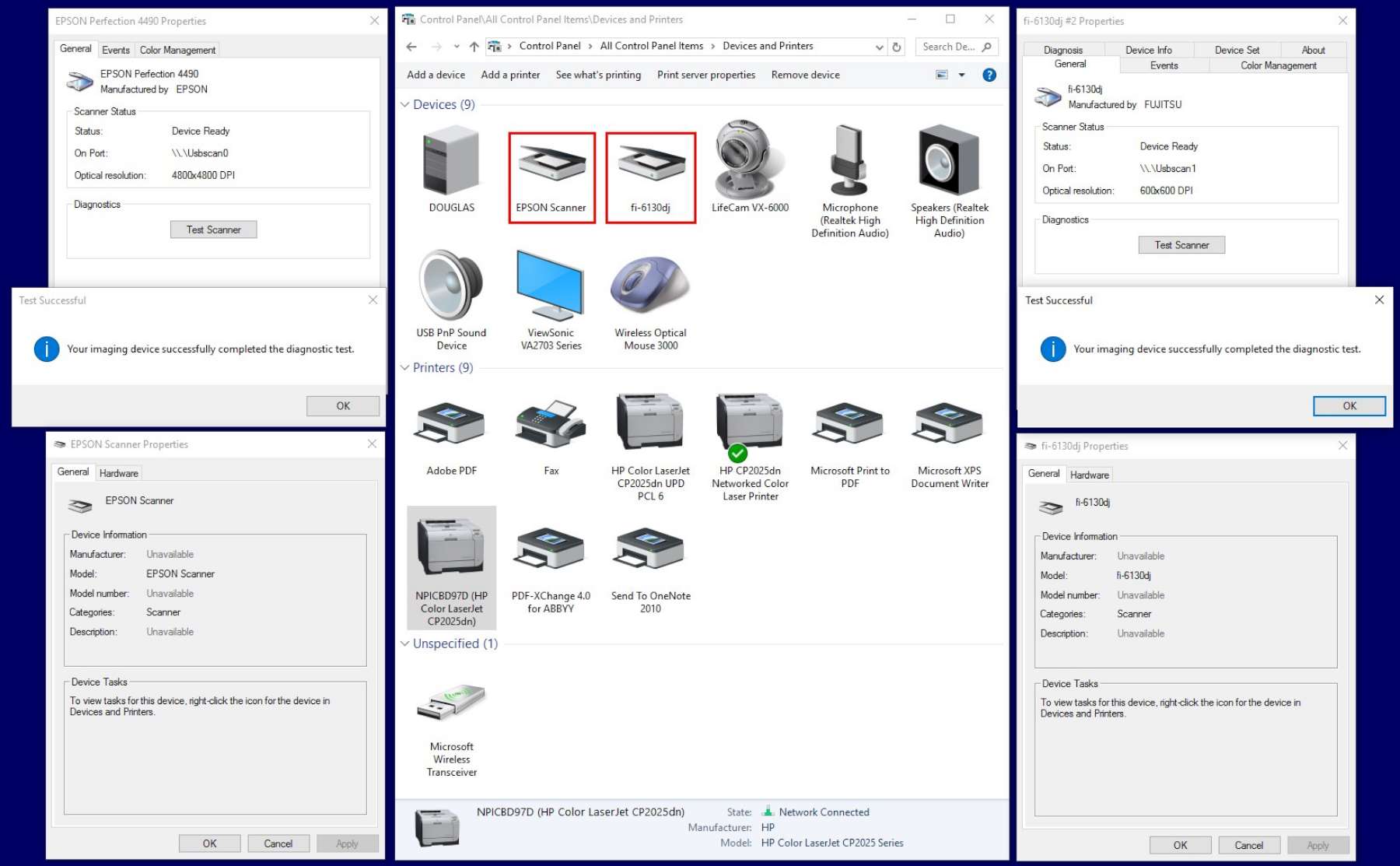The image size is (1400, 866).
Task: Click OK in left Test Successful dialog
Action: point(343,405)
